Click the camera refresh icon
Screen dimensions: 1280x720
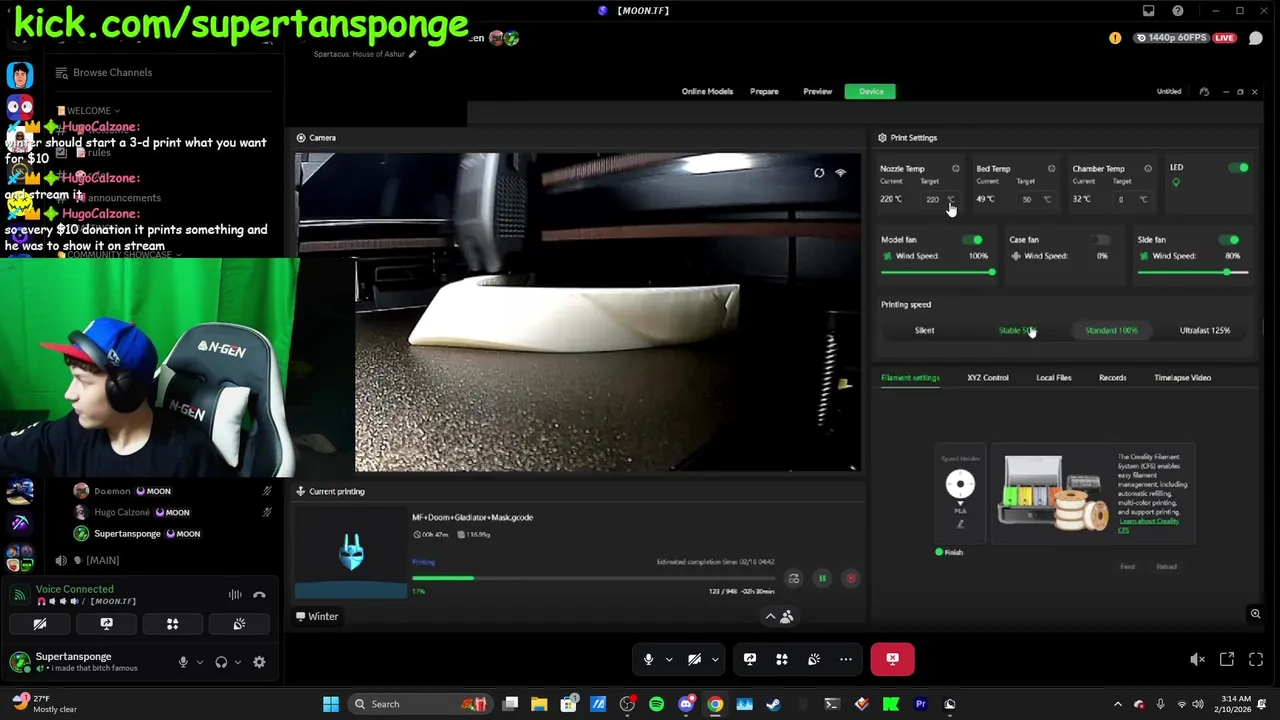point(819,173)
